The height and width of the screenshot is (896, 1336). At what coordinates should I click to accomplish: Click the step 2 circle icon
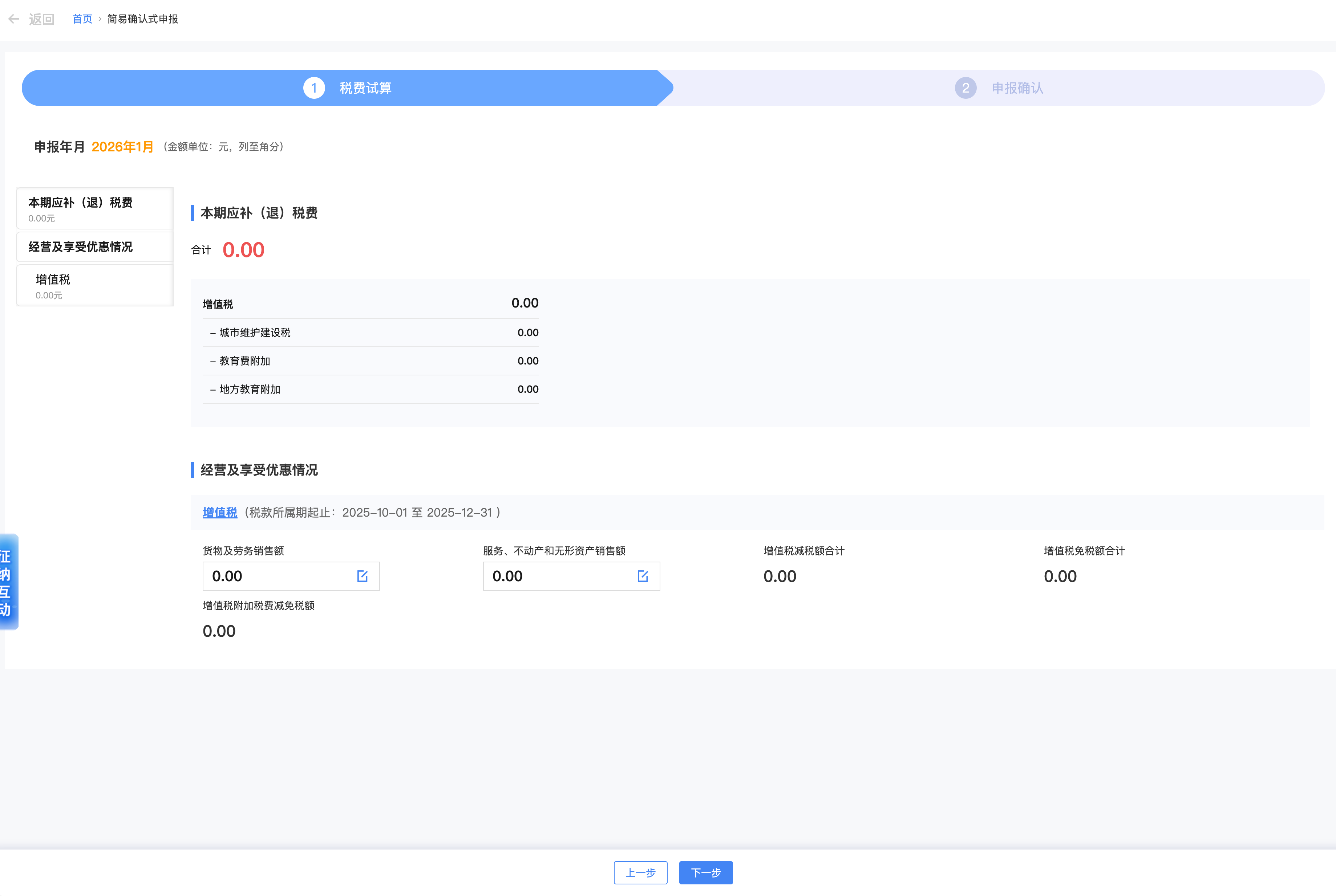coord(965,87)
